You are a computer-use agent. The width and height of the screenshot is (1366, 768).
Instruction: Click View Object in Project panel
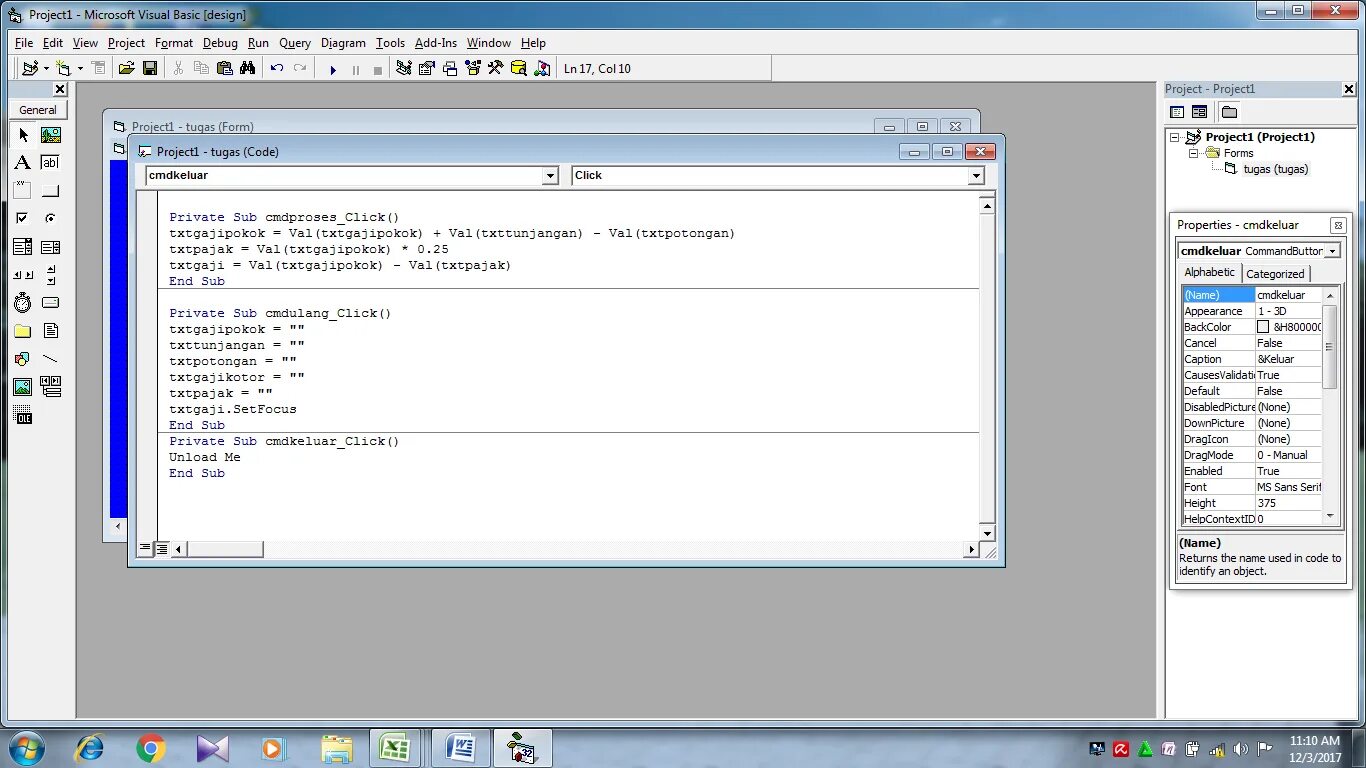[1199, 112]
